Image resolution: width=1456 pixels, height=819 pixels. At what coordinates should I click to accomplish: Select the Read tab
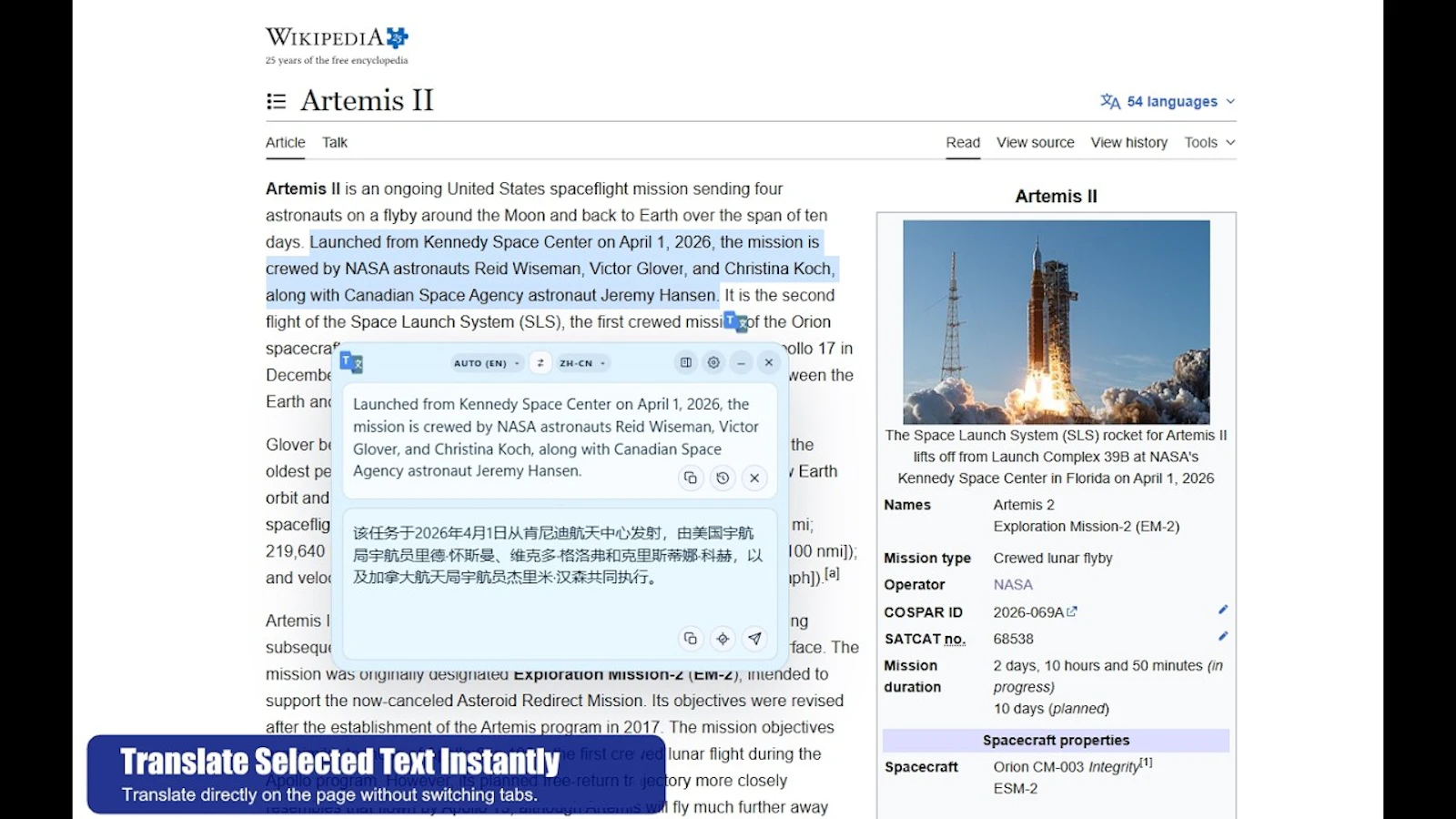tap(963, 143)
